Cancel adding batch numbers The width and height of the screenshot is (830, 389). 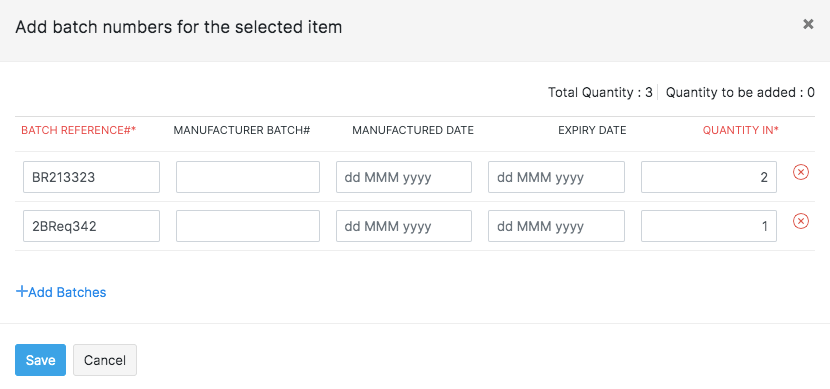[105, 360]
